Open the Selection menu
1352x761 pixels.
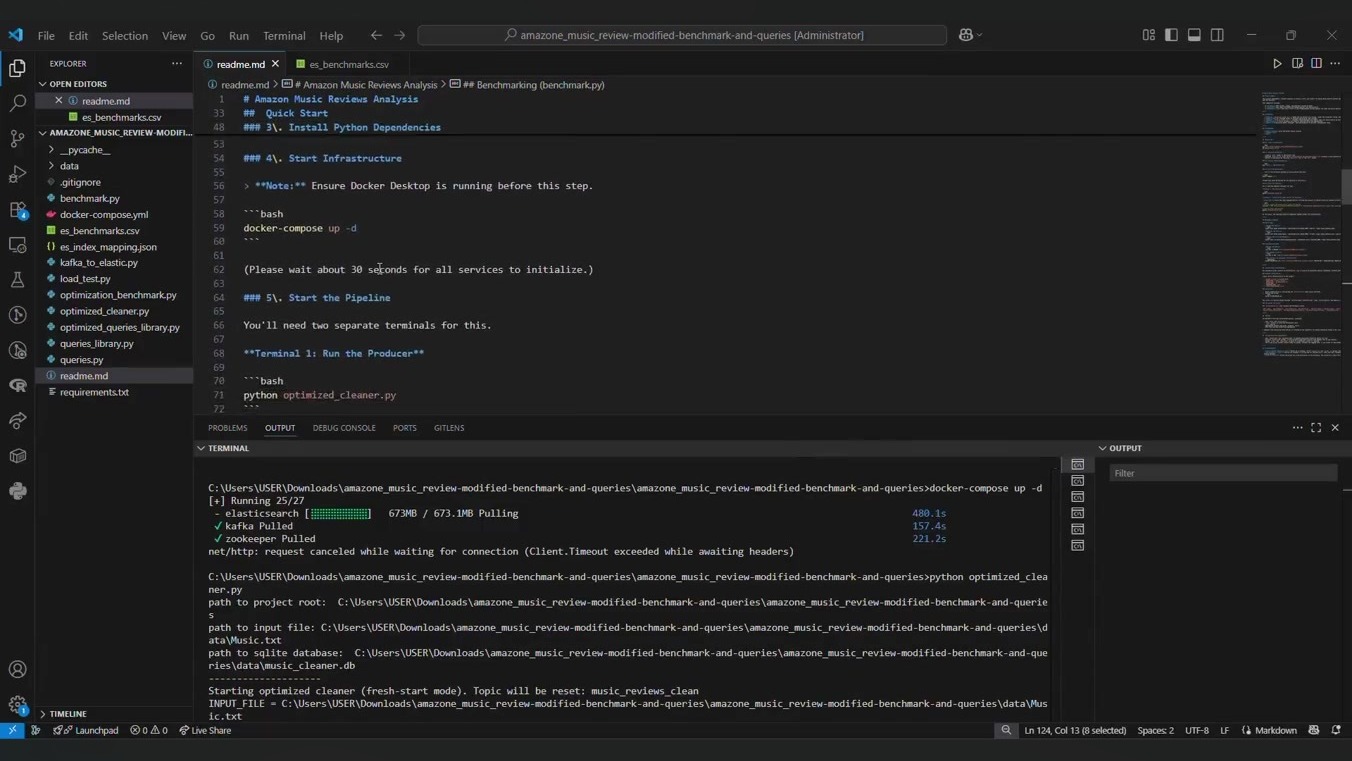point(125,35)
